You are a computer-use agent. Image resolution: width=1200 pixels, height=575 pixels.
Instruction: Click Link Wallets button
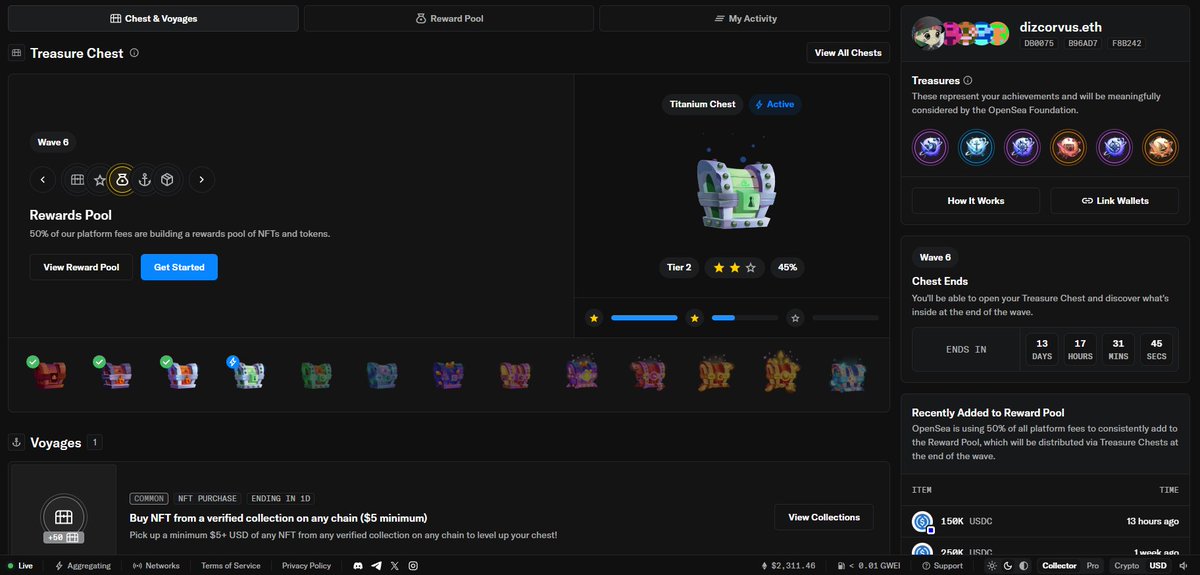click(1115, 201)
